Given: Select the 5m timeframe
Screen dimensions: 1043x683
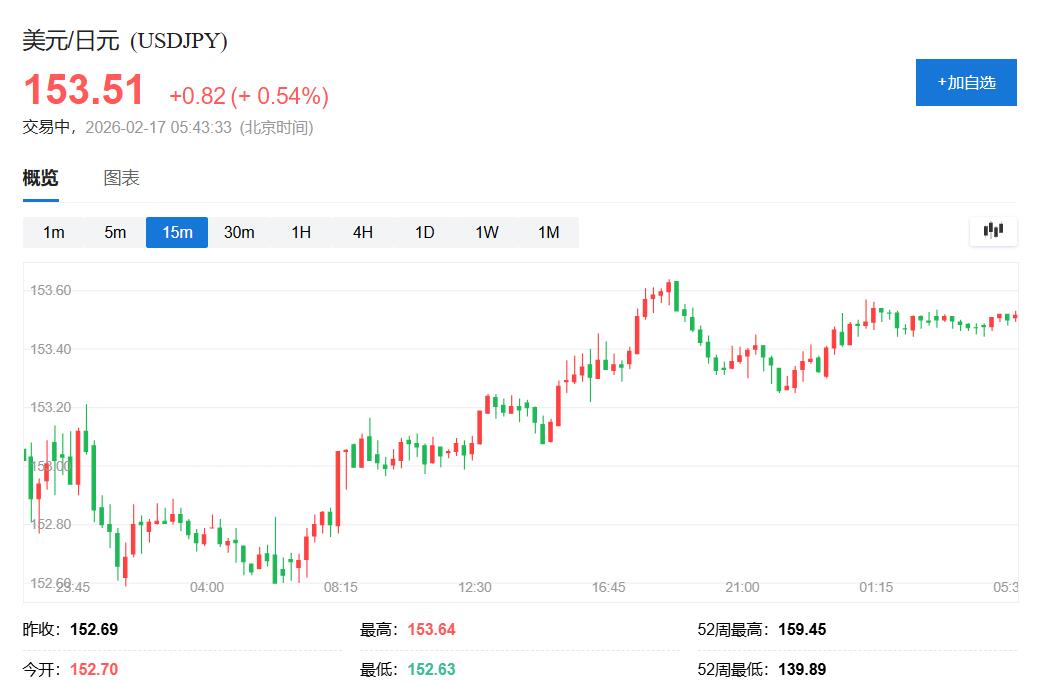Looking at the screenshot, I should [114, 231].
